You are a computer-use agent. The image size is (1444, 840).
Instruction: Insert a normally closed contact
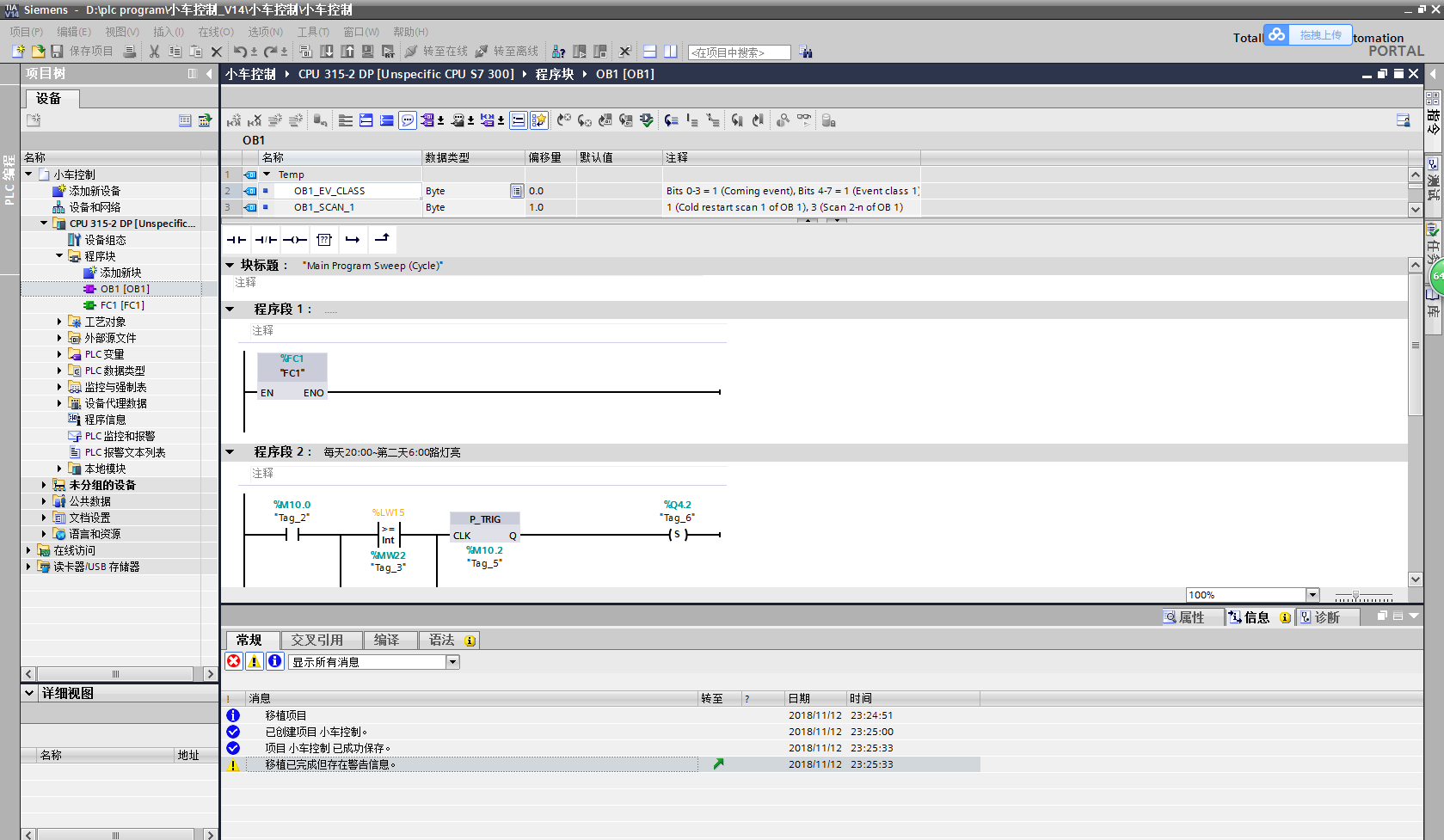pos(266,240)
